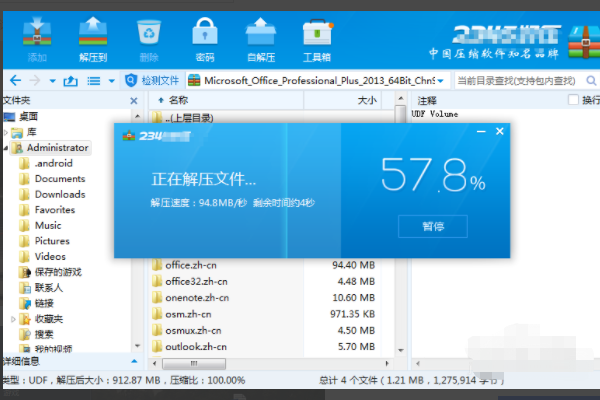Expand the 收藏夹 tree node
The width and height of the screenshot is (600, 400).
[13, 319]
